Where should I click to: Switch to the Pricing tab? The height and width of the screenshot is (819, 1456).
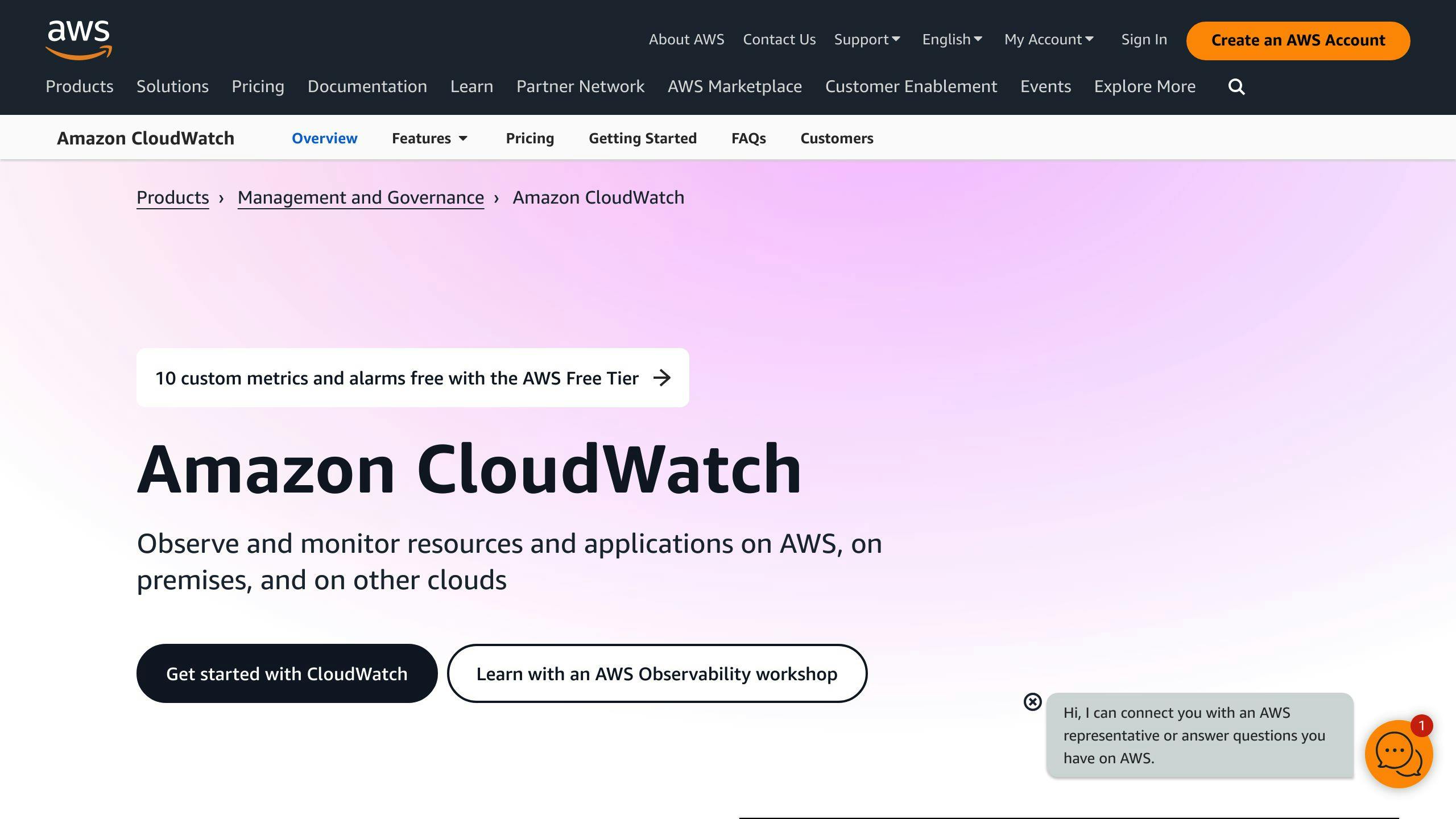(530, 138)
